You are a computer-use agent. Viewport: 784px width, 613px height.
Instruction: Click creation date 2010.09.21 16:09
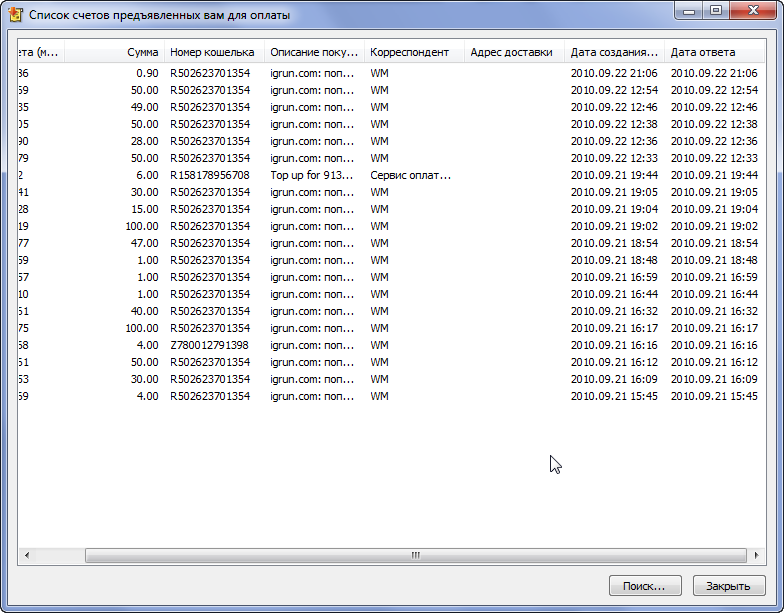click(614, 379)
